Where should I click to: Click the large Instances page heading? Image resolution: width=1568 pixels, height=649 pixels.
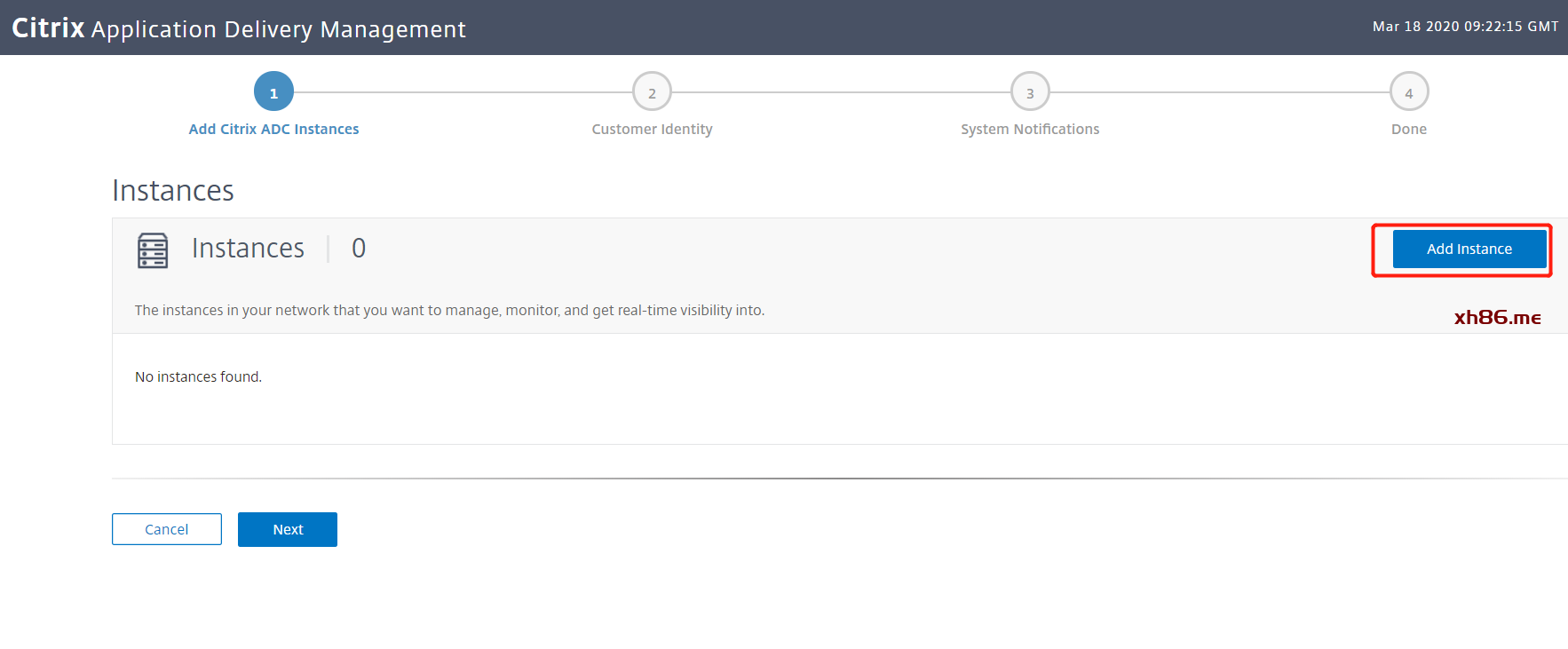point(173,191)
